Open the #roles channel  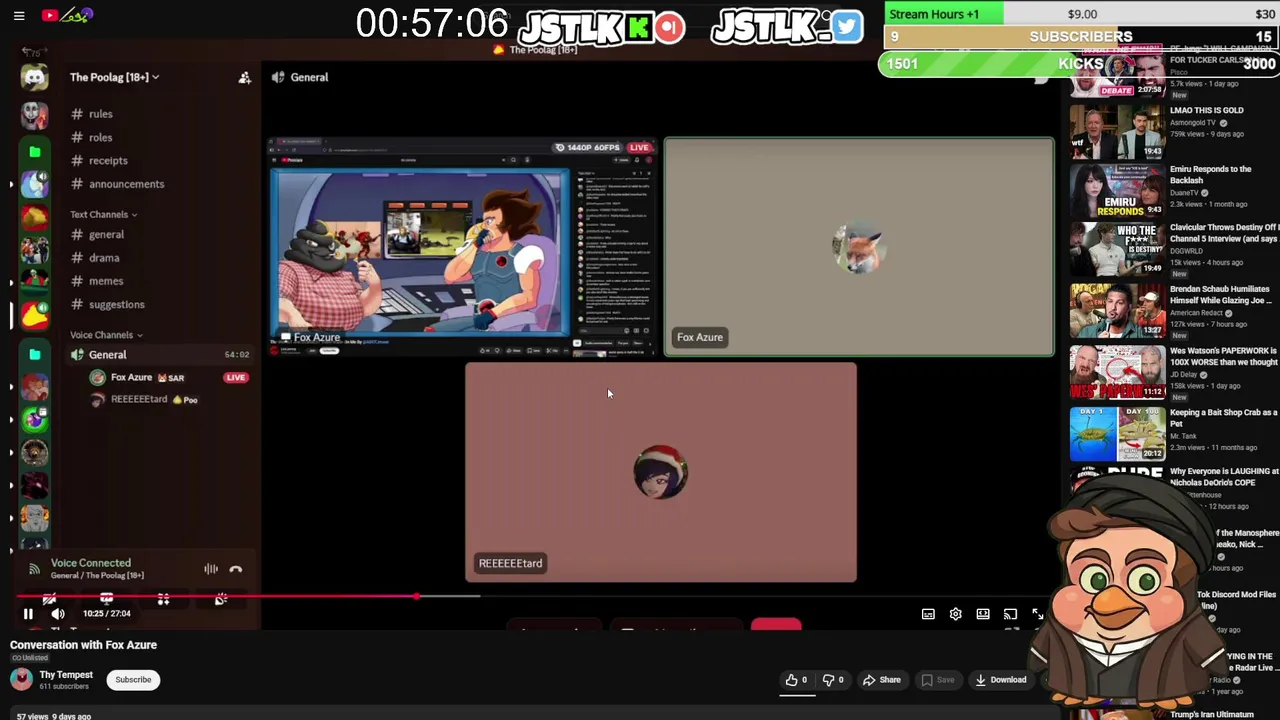point(92,137)
